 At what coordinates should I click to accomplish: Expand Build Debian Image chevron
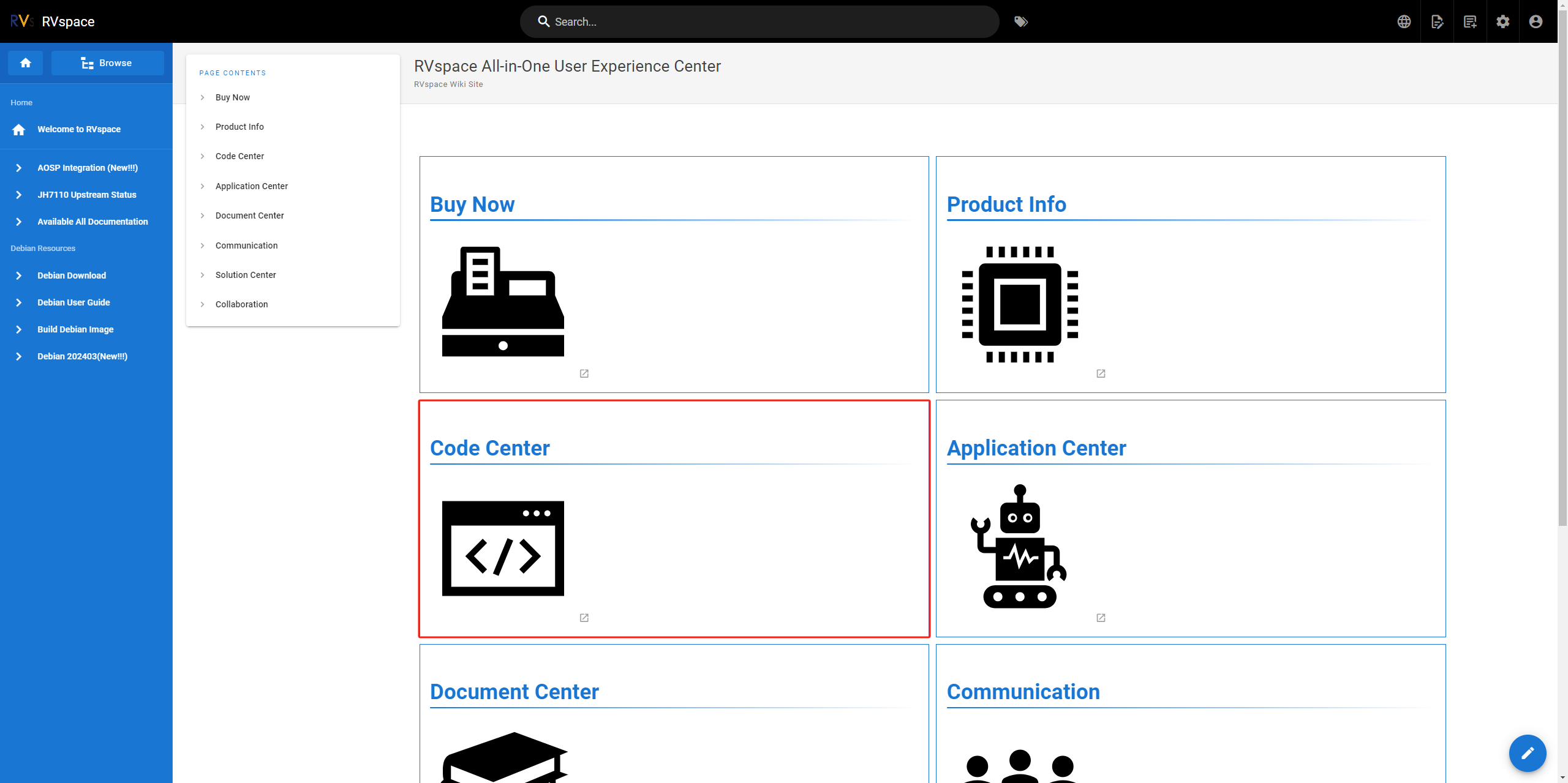coord(19,329)
